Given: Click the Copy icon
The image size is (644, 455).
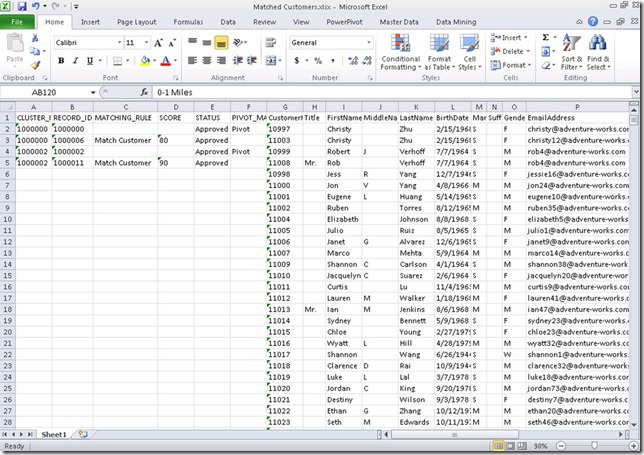Looking at the screenshot, I should click(35, 51).
